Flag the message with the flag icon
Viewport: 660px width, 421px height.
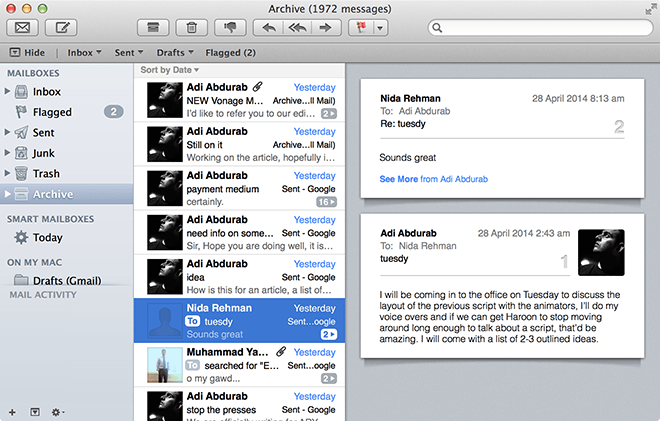point(361,27)
